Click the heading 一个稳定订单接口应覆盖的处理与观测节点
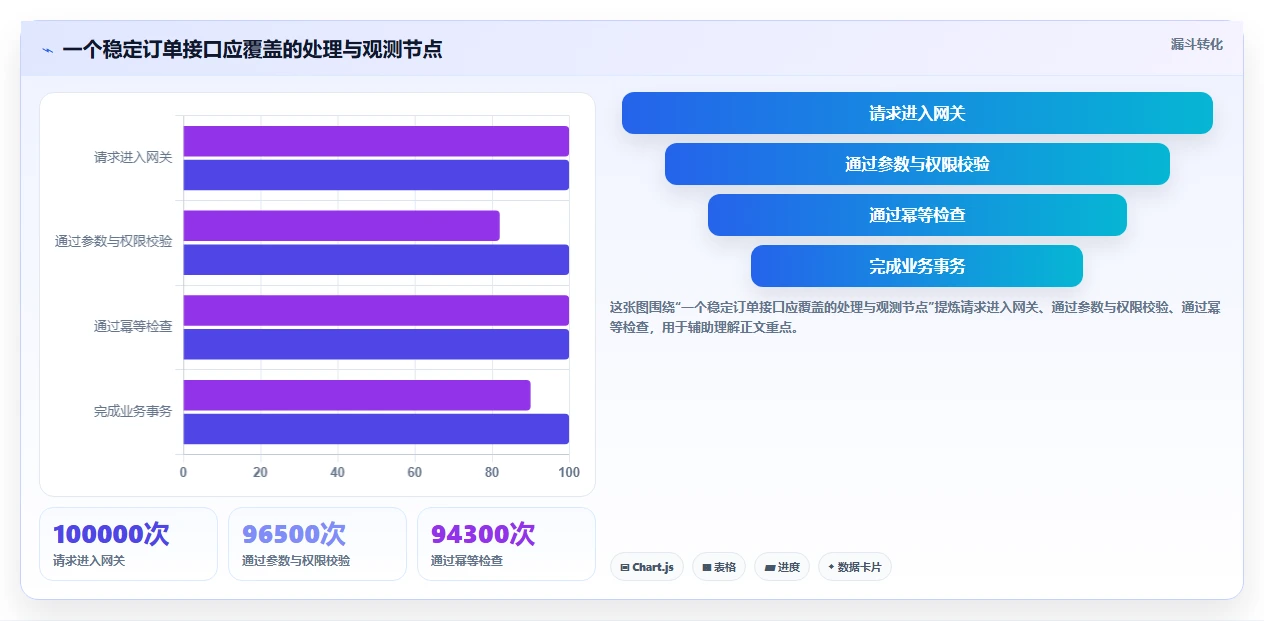The width and height of the screenshot is (1264, 621). pos(252,49)
